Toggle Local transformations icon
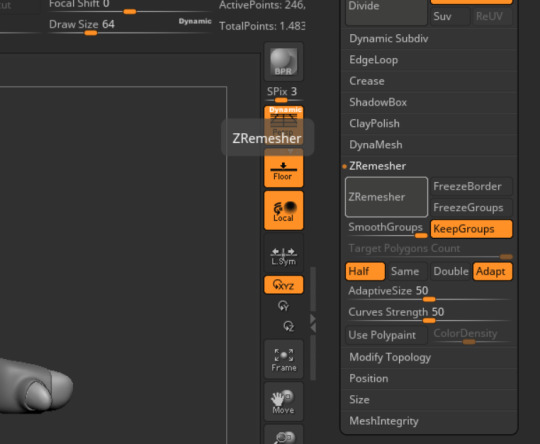This screenshot has height=444, width=540. [283, 210]
